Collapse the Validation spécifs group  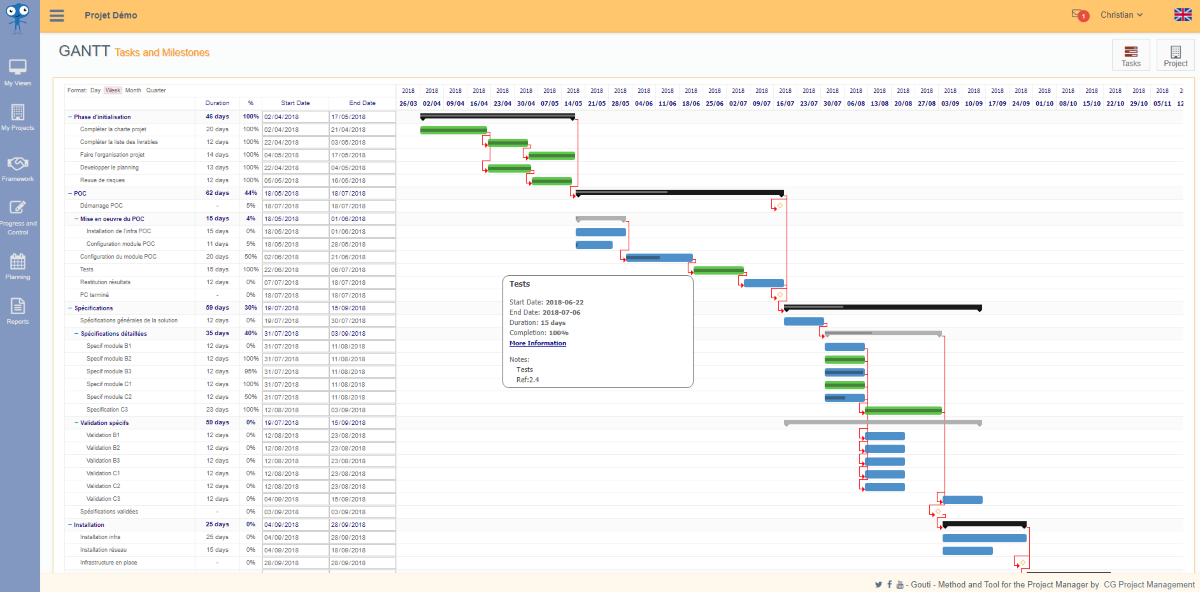77,423
